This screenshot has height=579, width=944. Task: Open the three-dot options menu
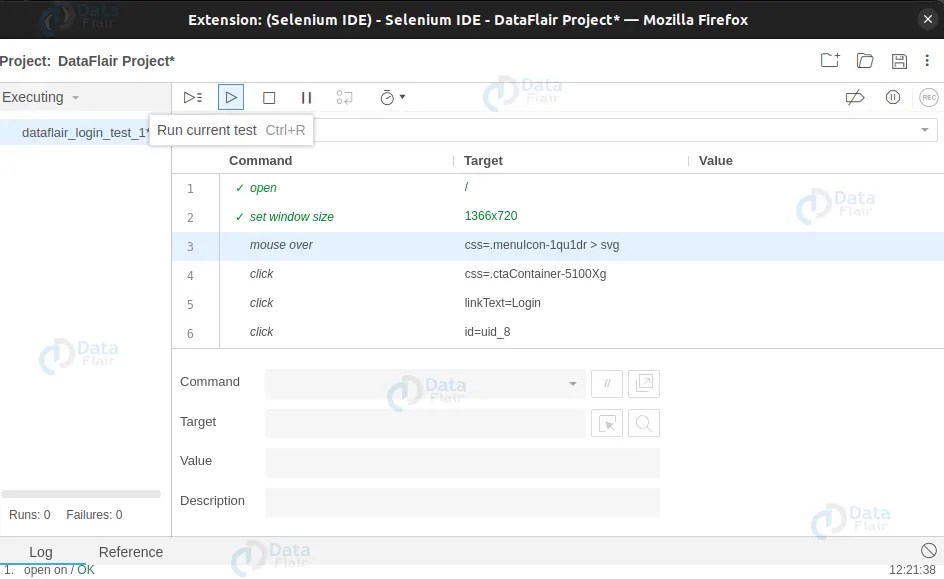point(927,60)
